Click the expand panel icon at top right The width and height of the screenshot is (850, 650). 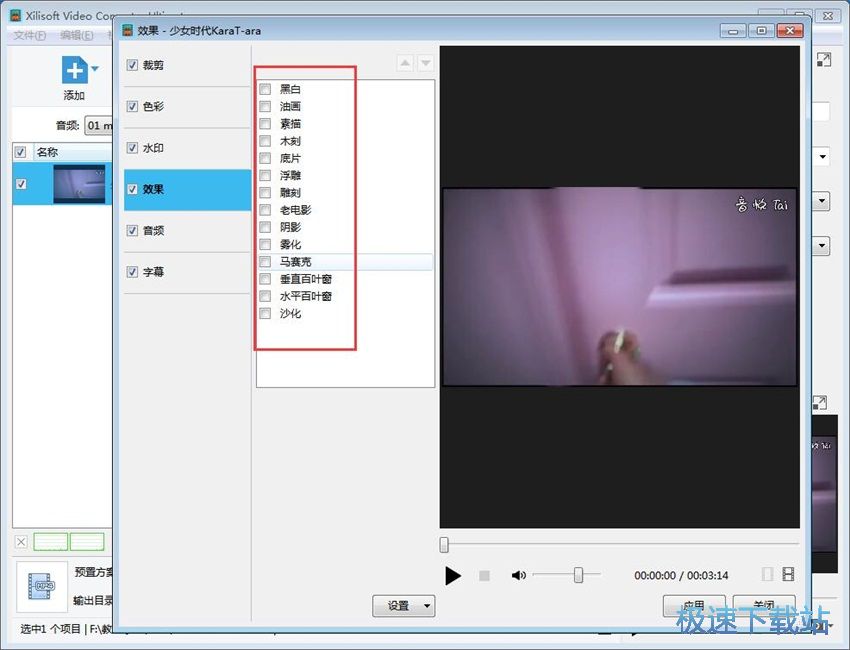coord(823,60)
